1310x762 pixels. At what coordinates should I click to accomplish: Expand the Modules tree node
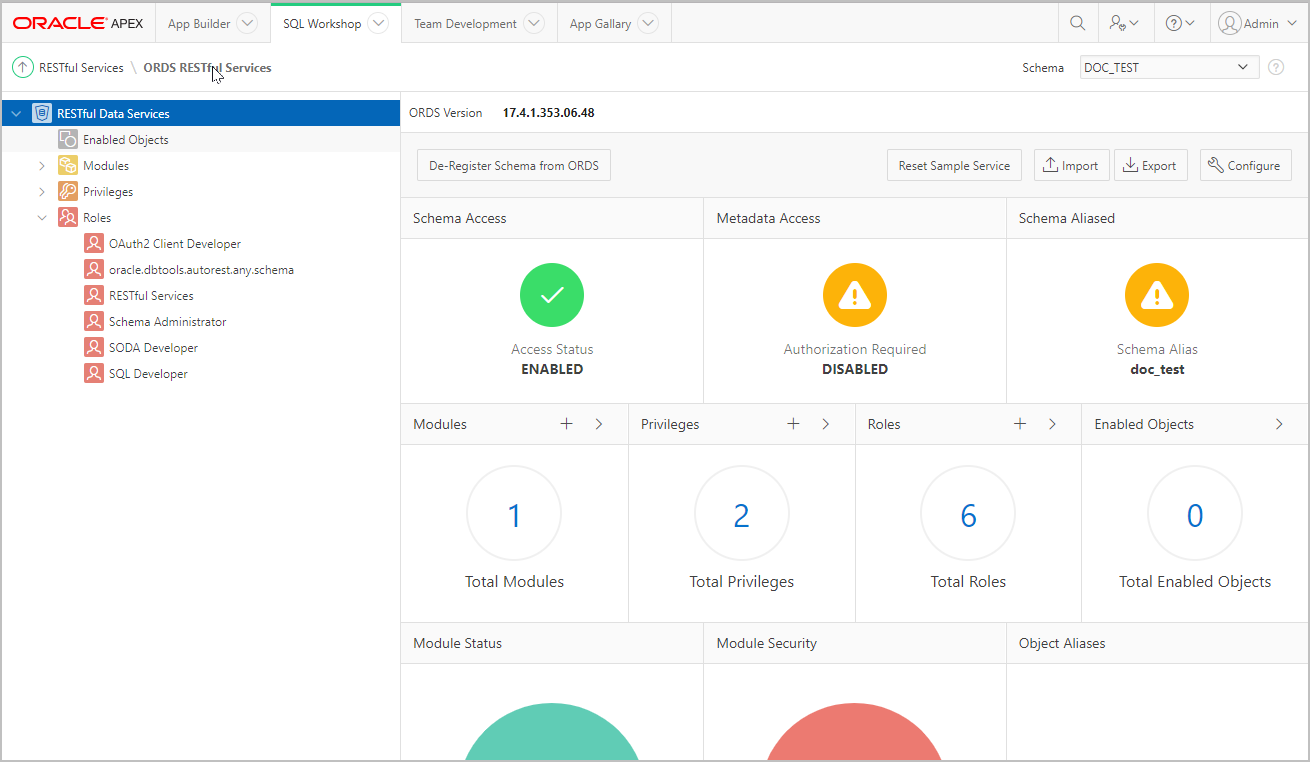pyautogui.click(x=42, y=166)
